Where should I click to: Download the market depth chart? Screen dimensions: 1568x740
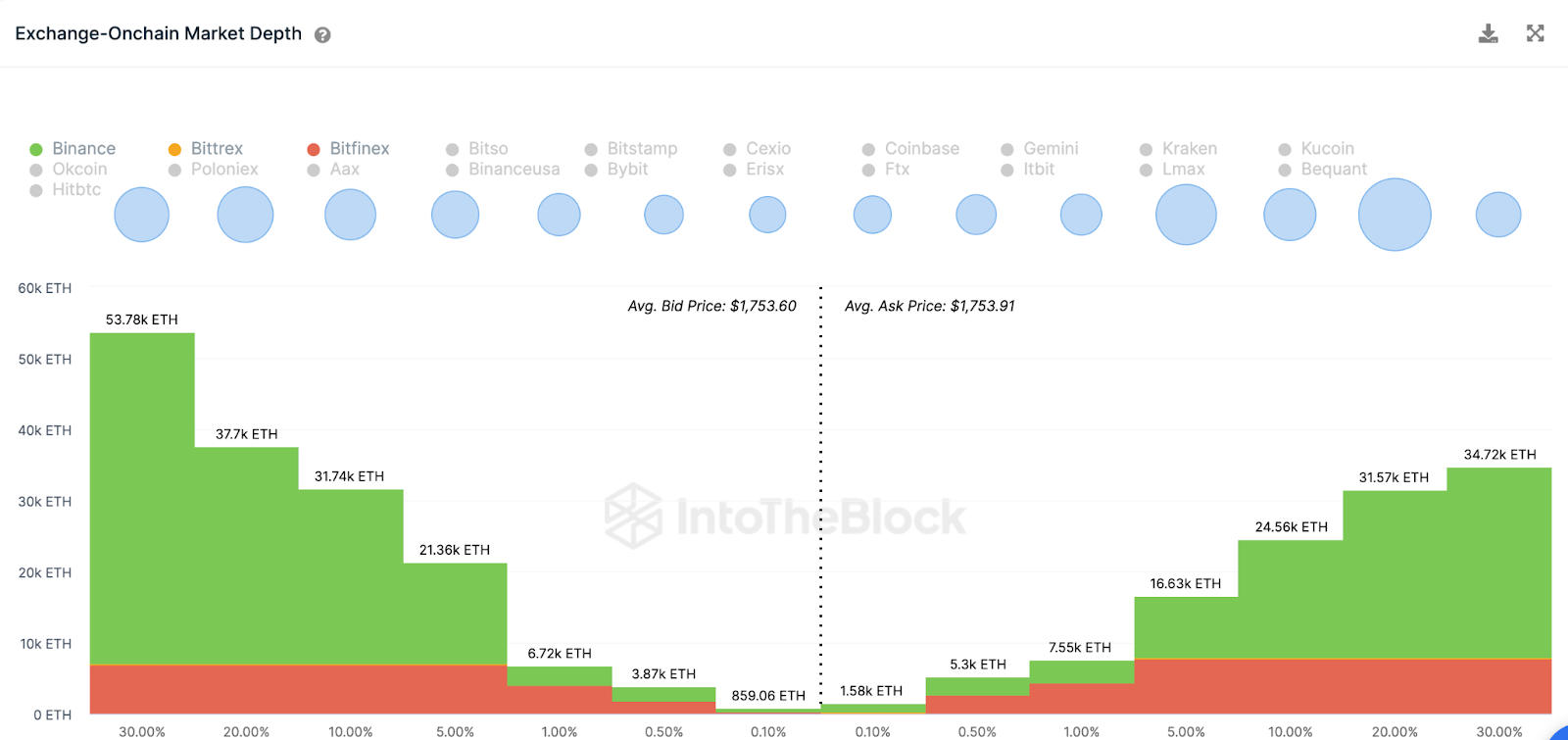point(1488,34)
